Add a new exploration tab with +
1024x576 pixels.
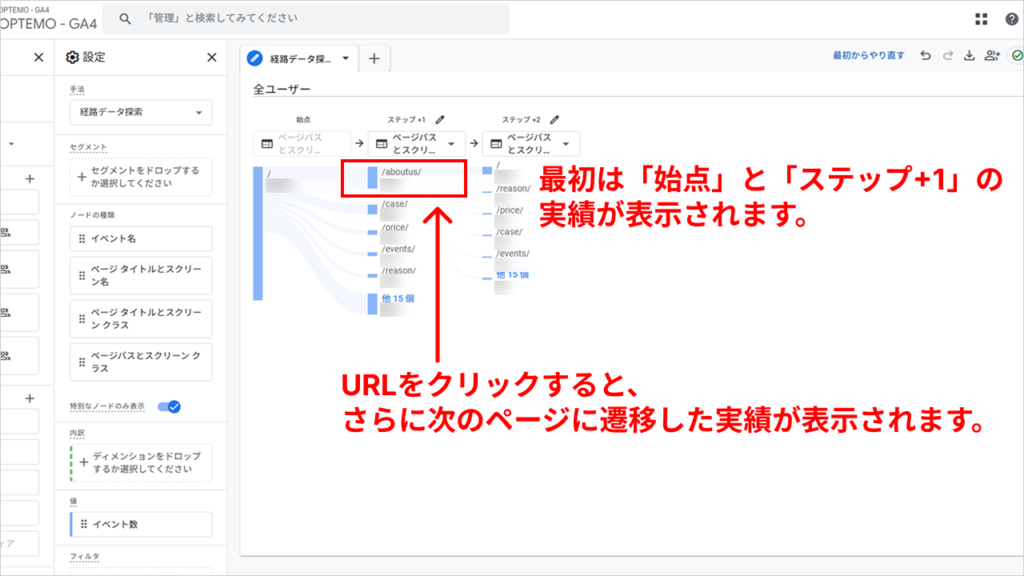(x=373, y=59)
